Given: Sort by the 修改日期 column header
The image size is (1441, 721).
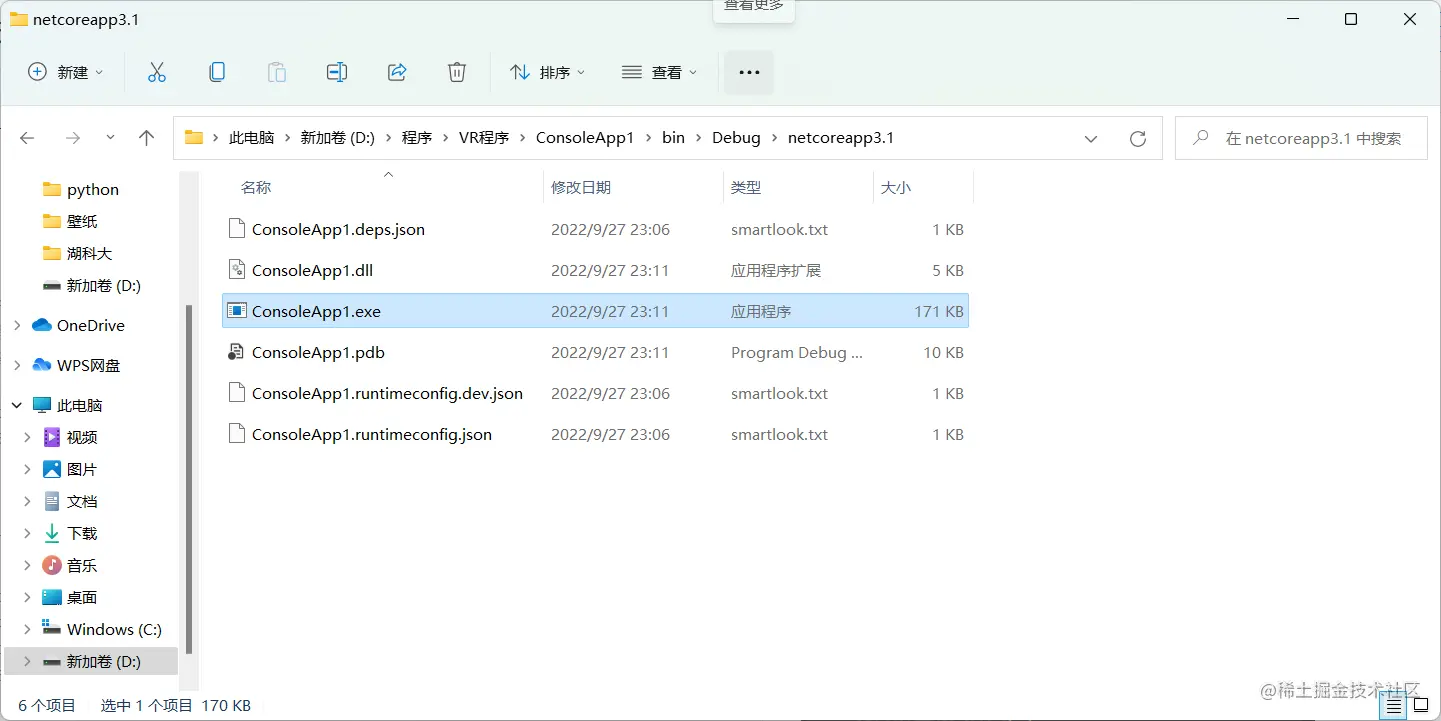Looking at the screenshot, I should coord(581,187).
